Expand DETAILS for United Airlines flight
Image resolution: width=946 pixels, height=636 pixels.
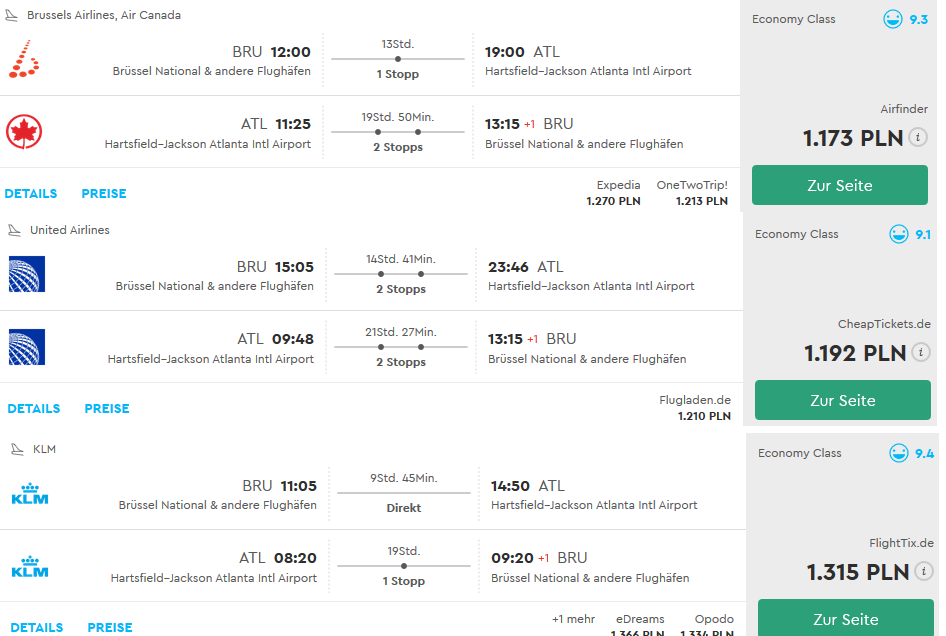(34, 409)
